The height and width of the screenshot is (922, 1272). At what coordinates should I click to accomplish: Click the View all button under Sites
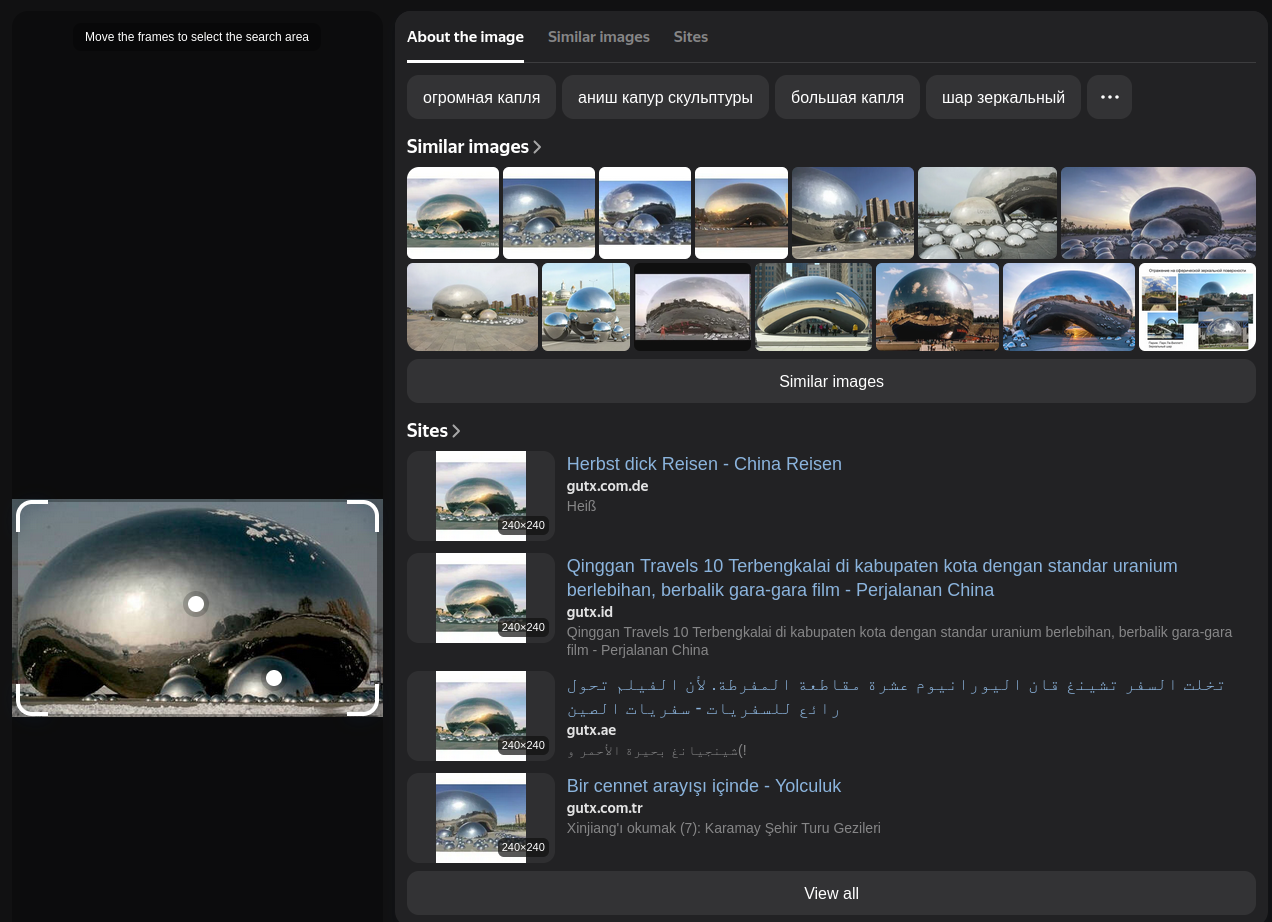[831, 893]
